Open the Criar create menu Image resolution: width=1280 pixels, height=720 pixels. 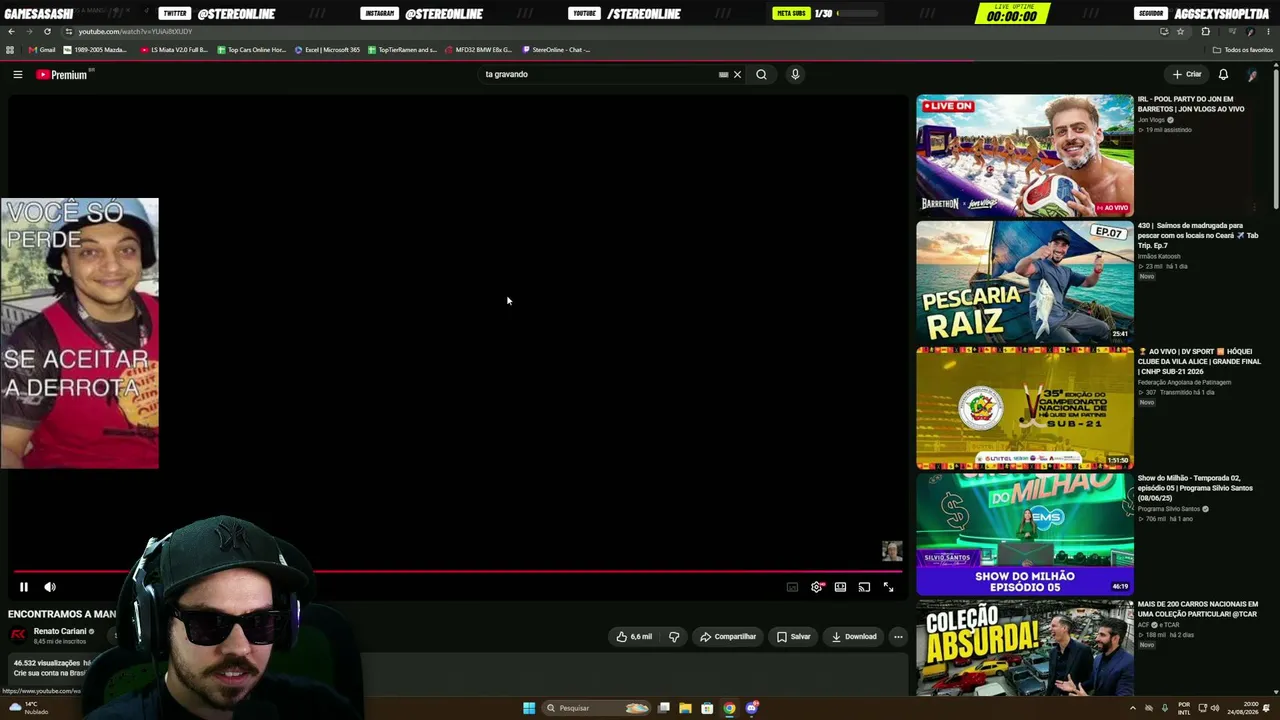[x=1187, y=74]
